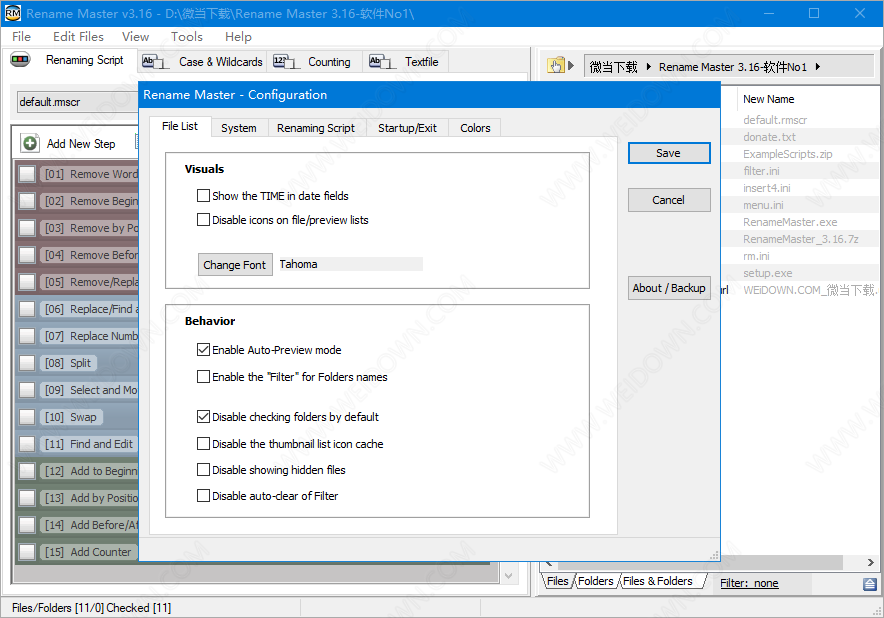Click the folder browse icon in path bar

556,66
